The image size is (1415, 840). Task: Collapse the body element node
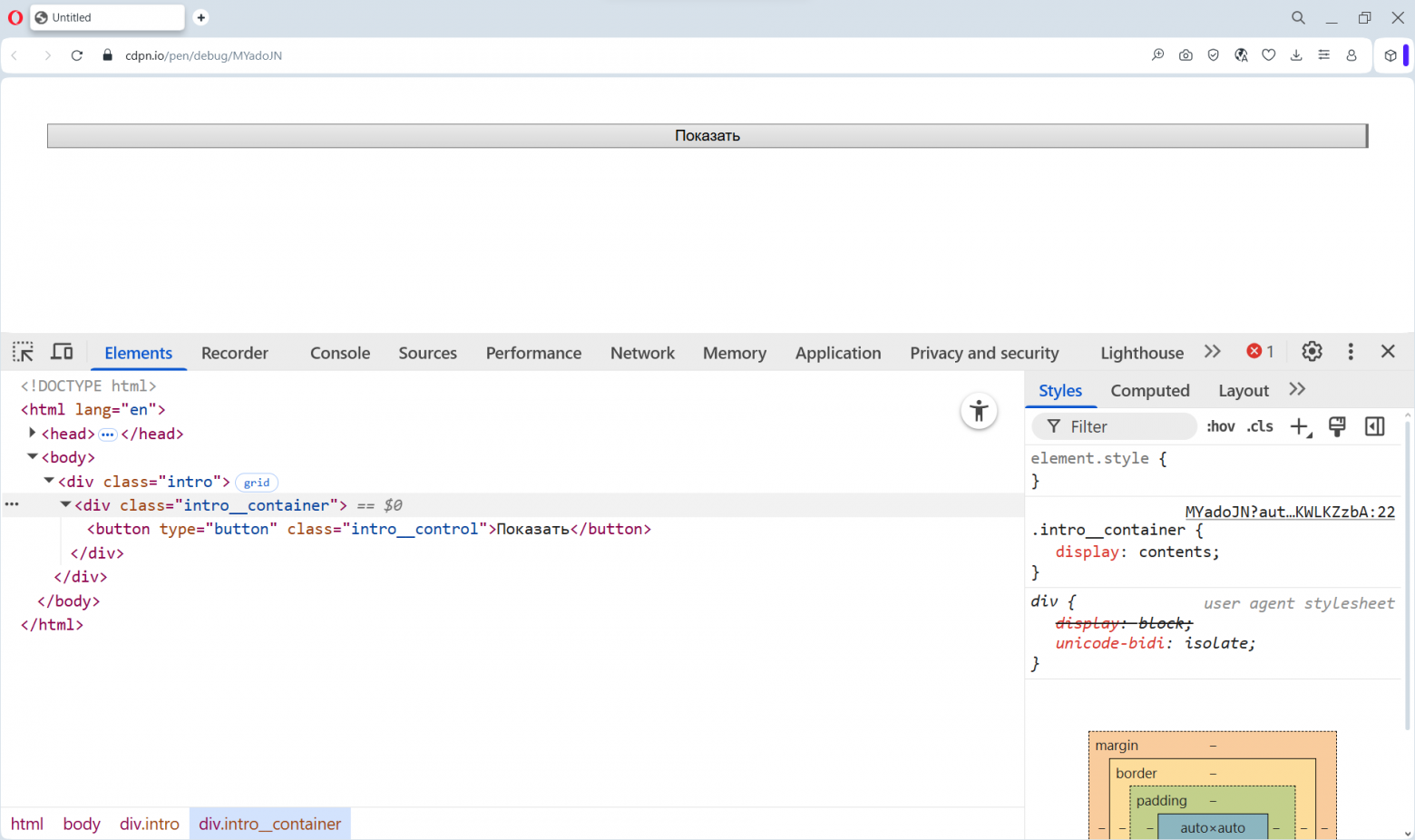[32, 456]
